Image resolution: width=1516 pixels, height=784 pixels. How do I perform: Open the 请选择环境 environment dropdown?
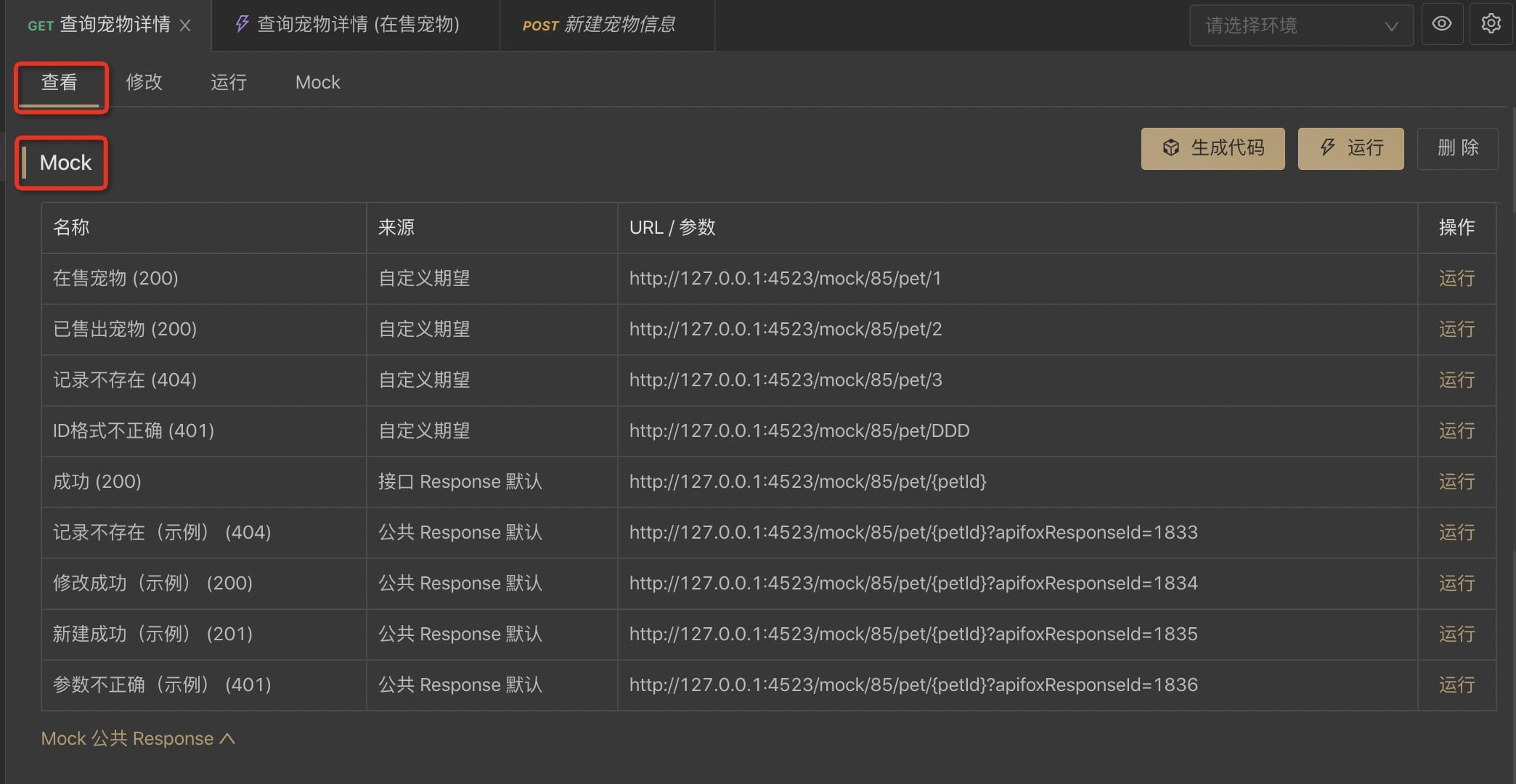click(1300, 25)
